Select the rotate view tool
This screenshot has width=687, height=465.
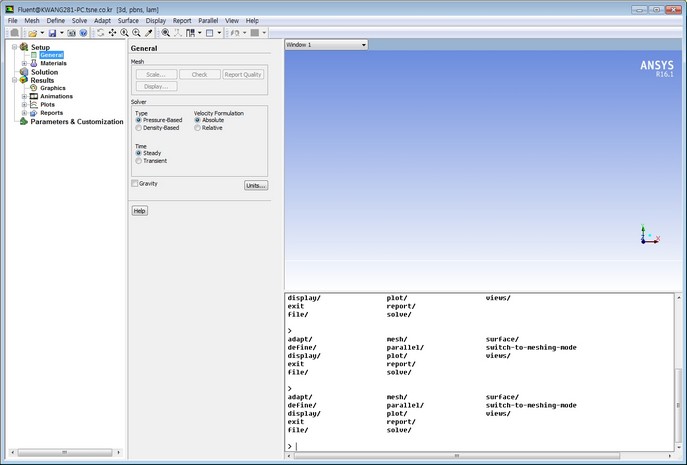100,33
